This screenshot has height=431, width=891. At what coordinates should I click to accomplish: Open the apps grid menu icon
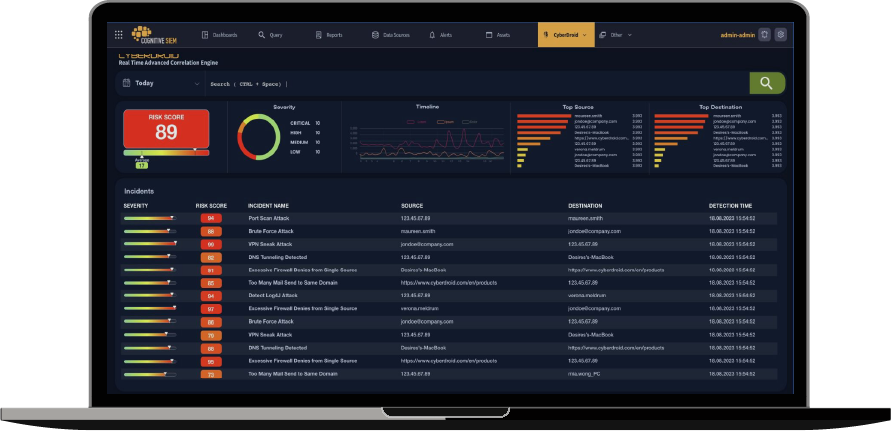pyautogui.click(x=120, y=34)
